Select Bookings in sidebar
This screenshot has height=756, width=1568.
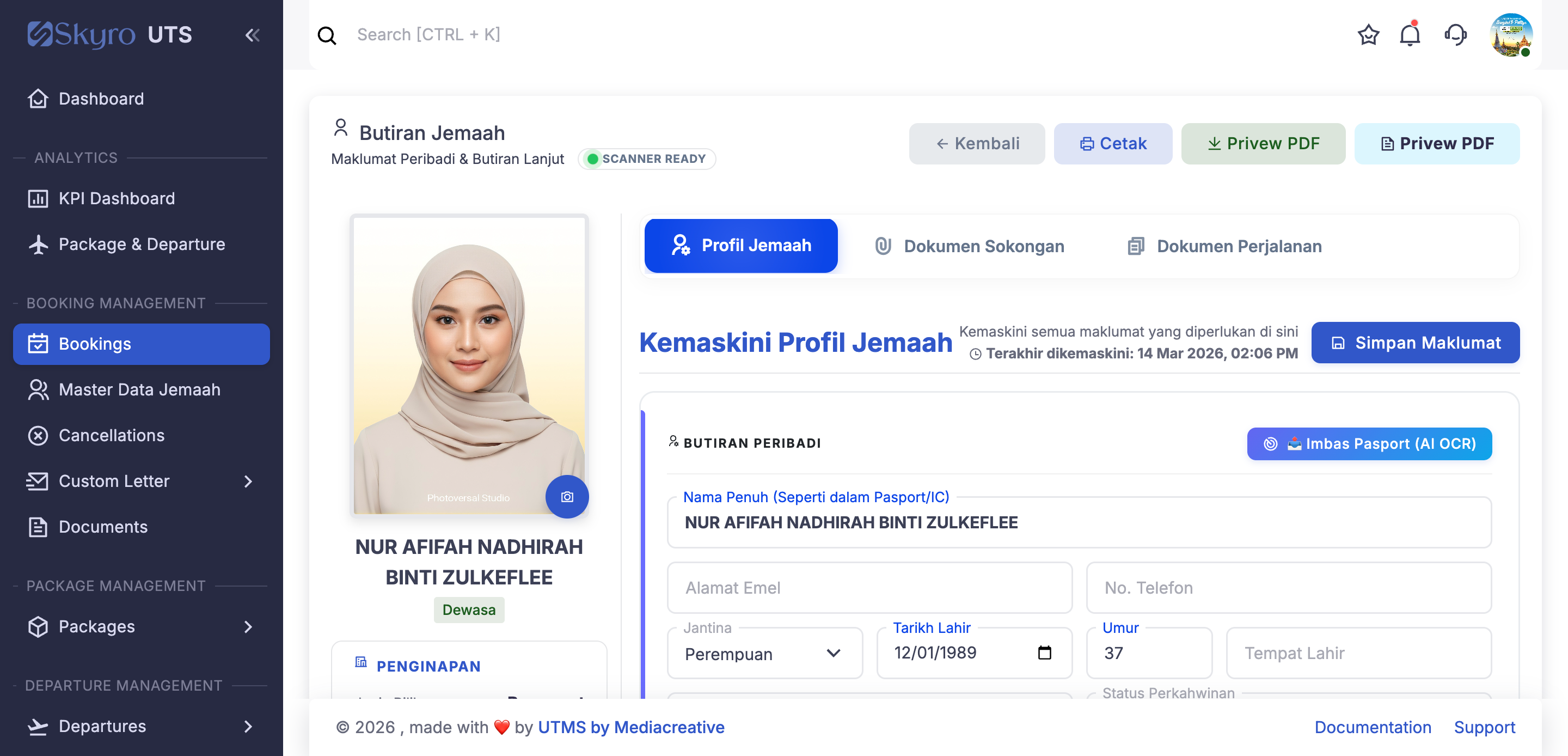[x=141, y=344]
